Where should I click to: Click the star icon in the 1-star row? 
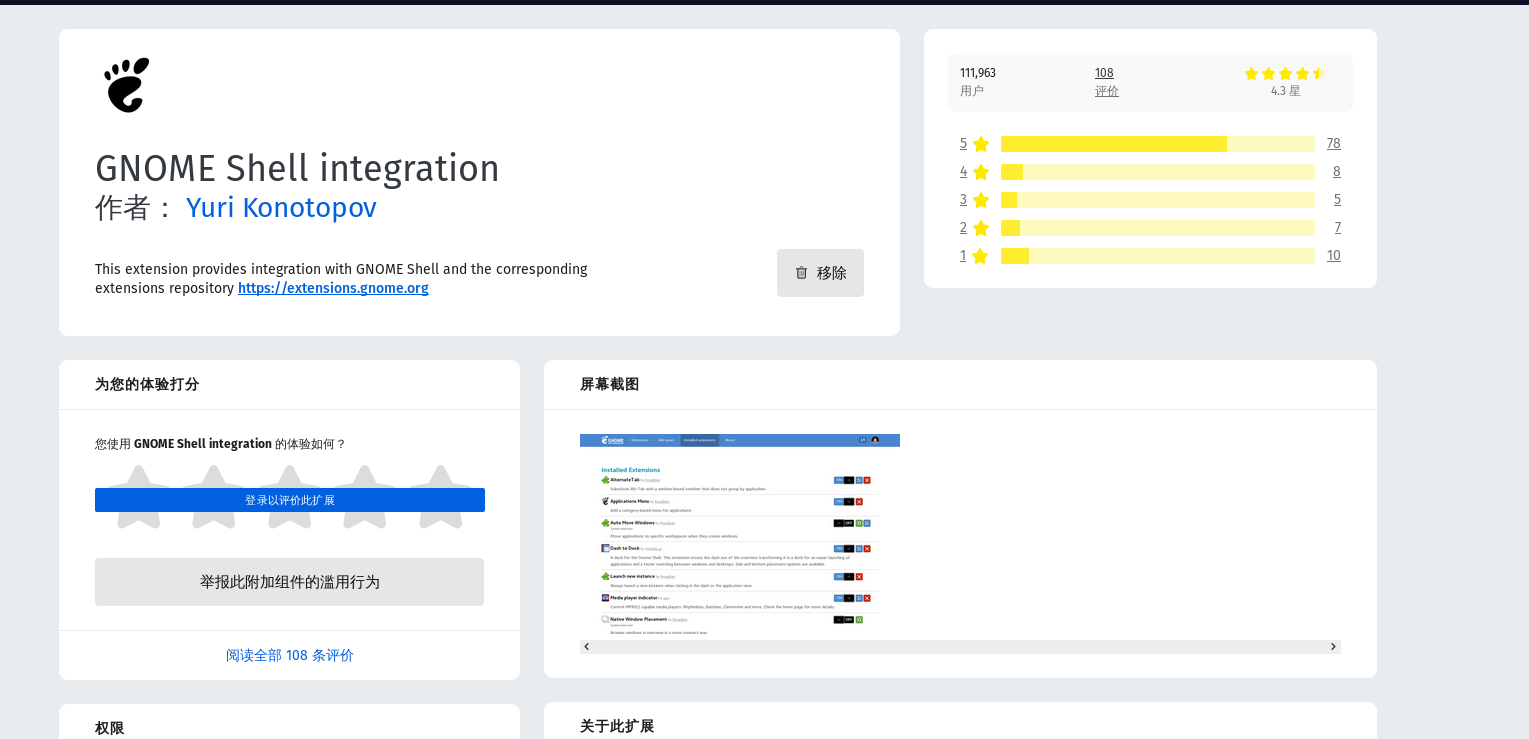click(981, 256)
